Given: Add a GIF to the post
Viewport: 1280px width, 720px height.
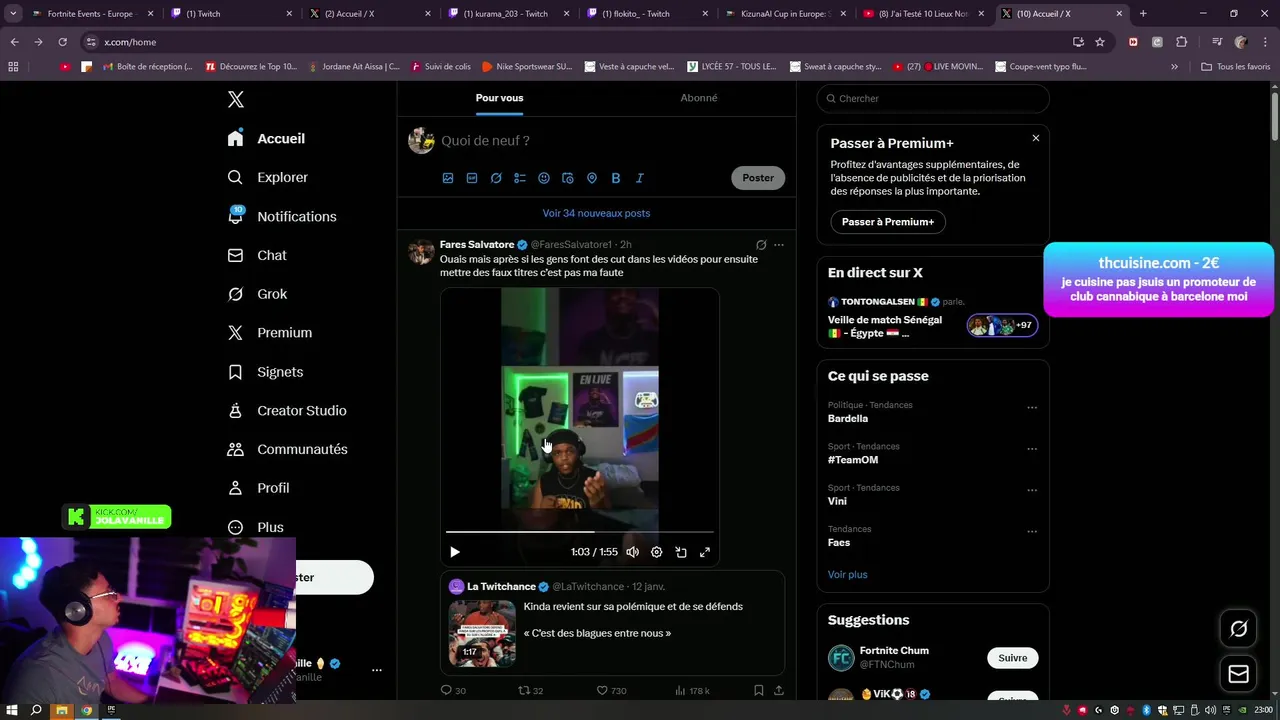Looking at the screenshot, I should coord(472,178).
